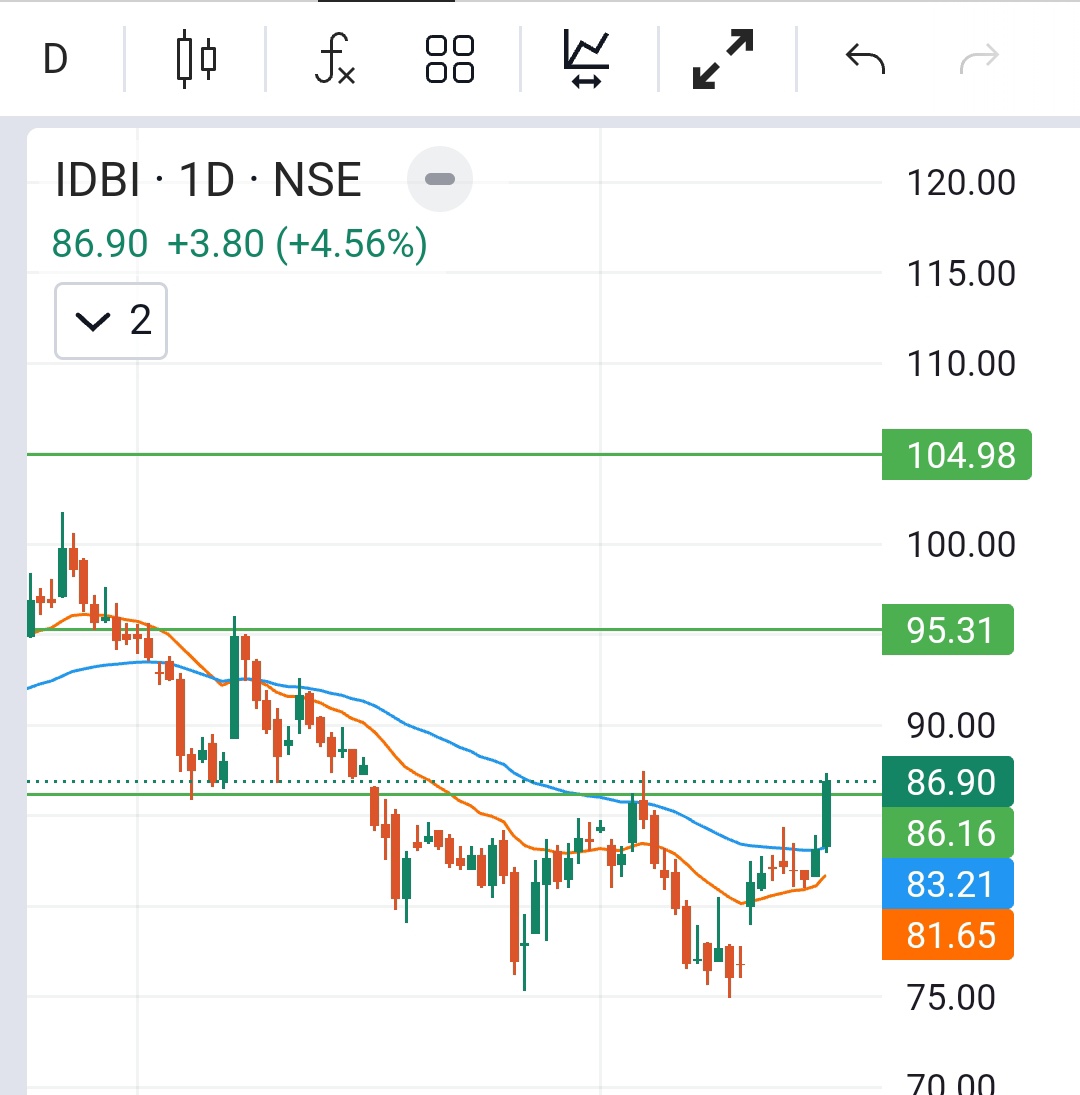Image resolution: width=1080 pixels, height=1095 pixels.
Task: Click the 100.00 price axis label
Action: (961, 544)
